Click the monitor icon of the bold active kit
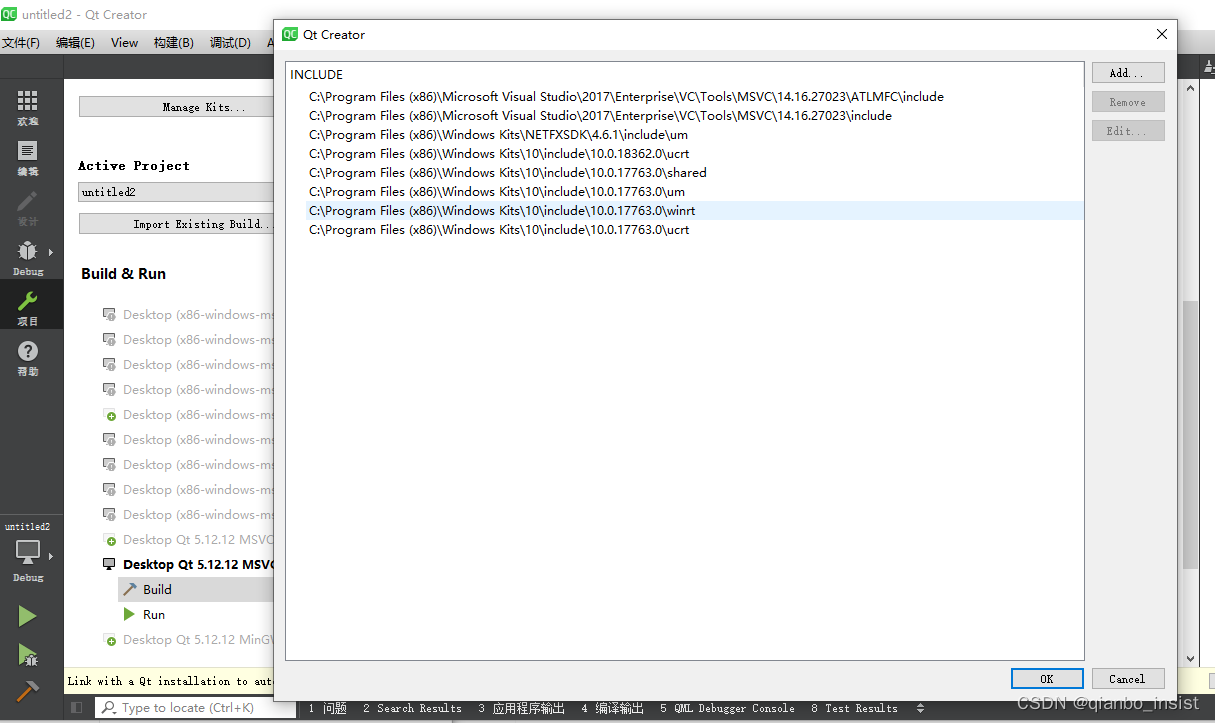Viewport: 1215px width, 723px height. pyautogui.click(x=110, y=564)
